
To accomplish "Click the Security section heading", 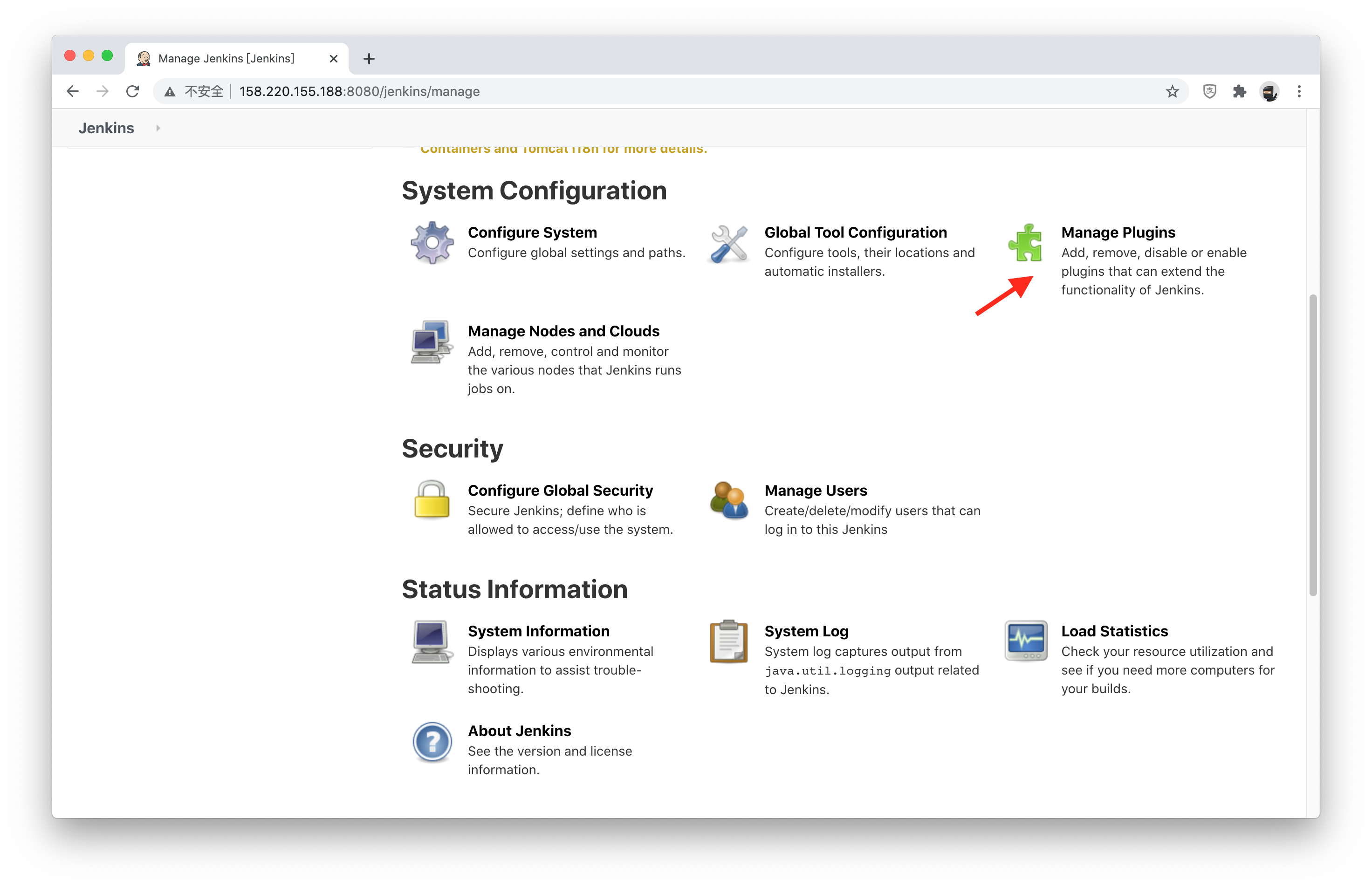I will pyautogui.click(x=453, y=449).
